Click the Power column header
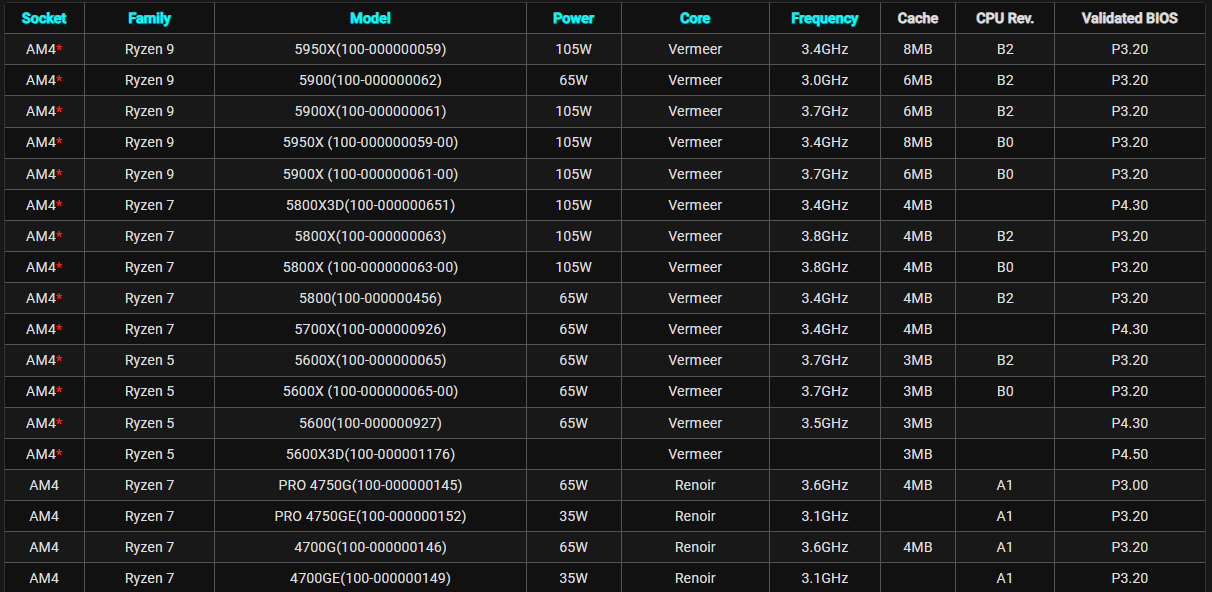The width and height of the screenshot is (1212, 592). (574, 18)
